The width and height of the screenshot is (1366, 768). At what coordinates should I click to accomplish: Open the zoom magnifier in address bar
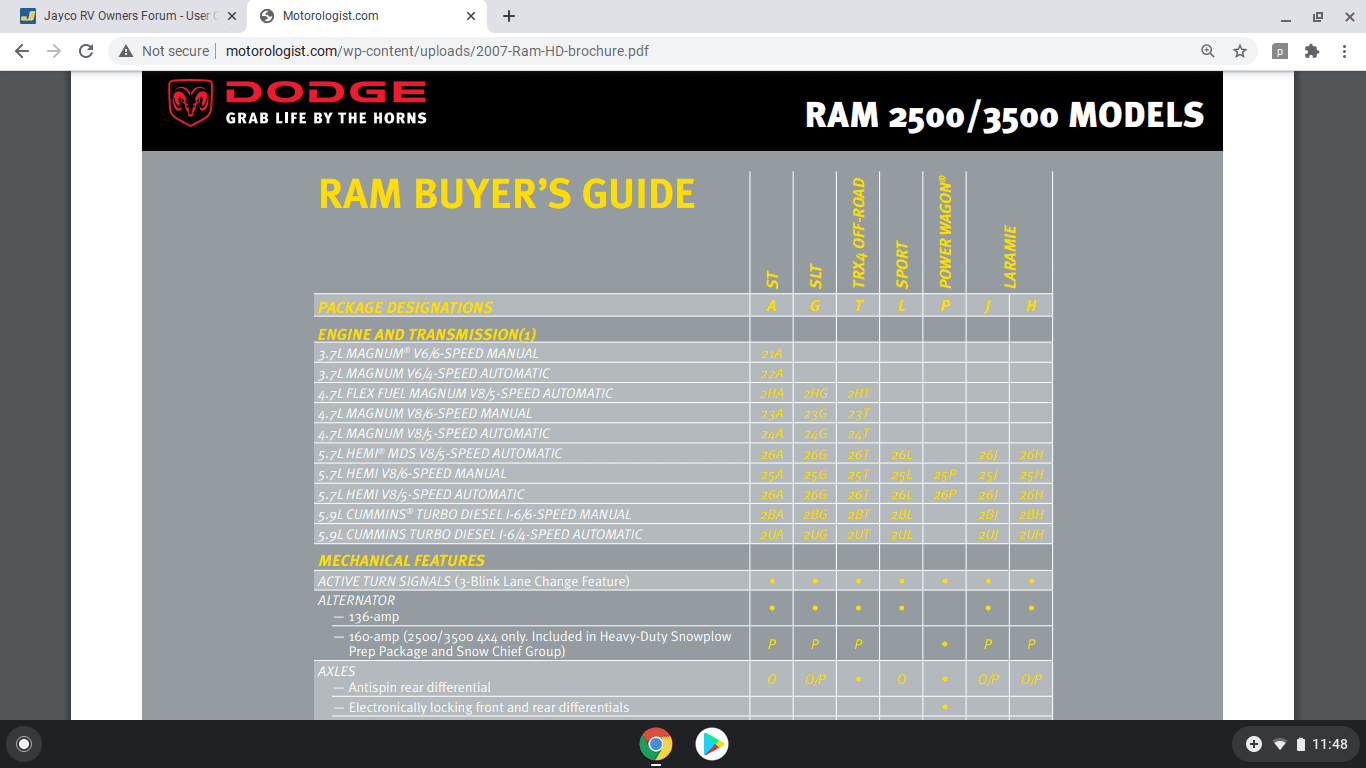coord(1208,51)
